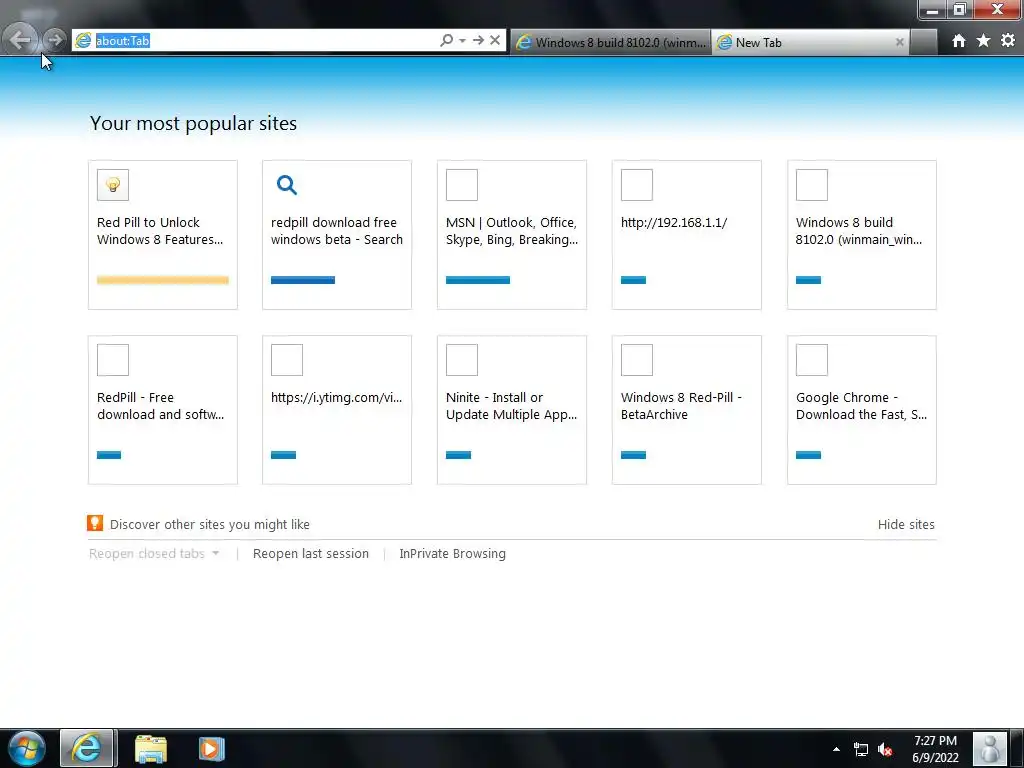Start InPrivate Browsing

(x=453, y=553)
